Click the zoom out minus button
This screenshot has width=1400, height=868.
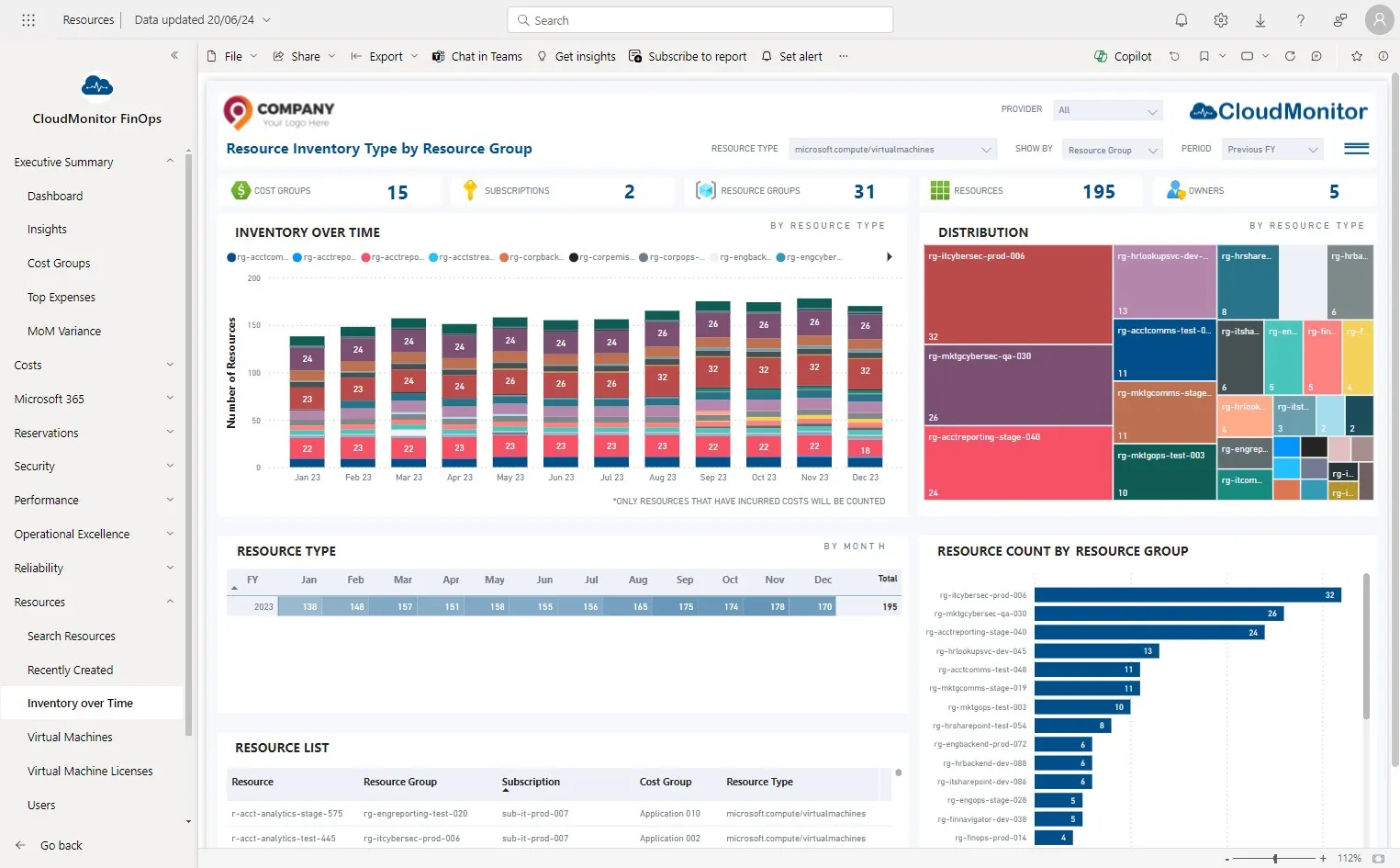click(x=1227, y=858)
